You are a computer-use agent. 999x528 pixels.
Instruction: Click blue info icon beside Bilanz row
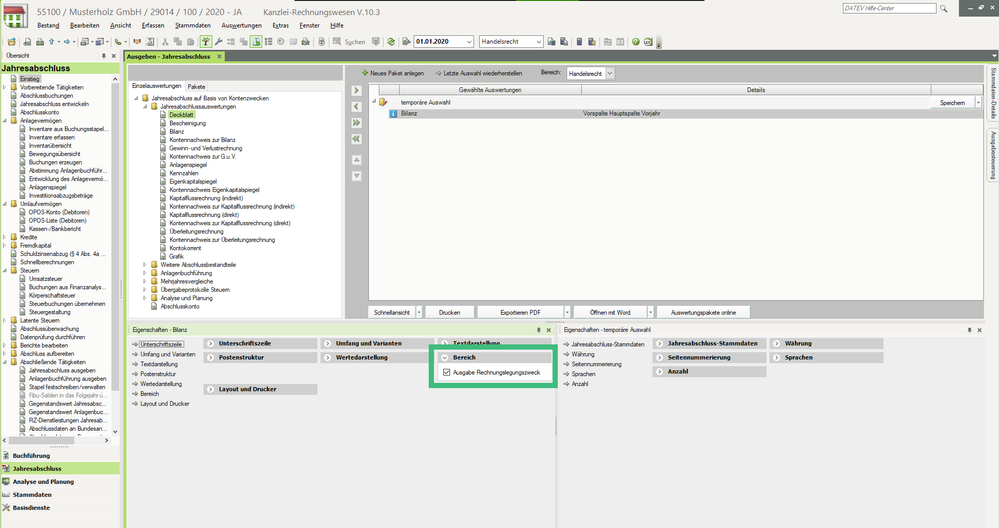click(393, 113)
